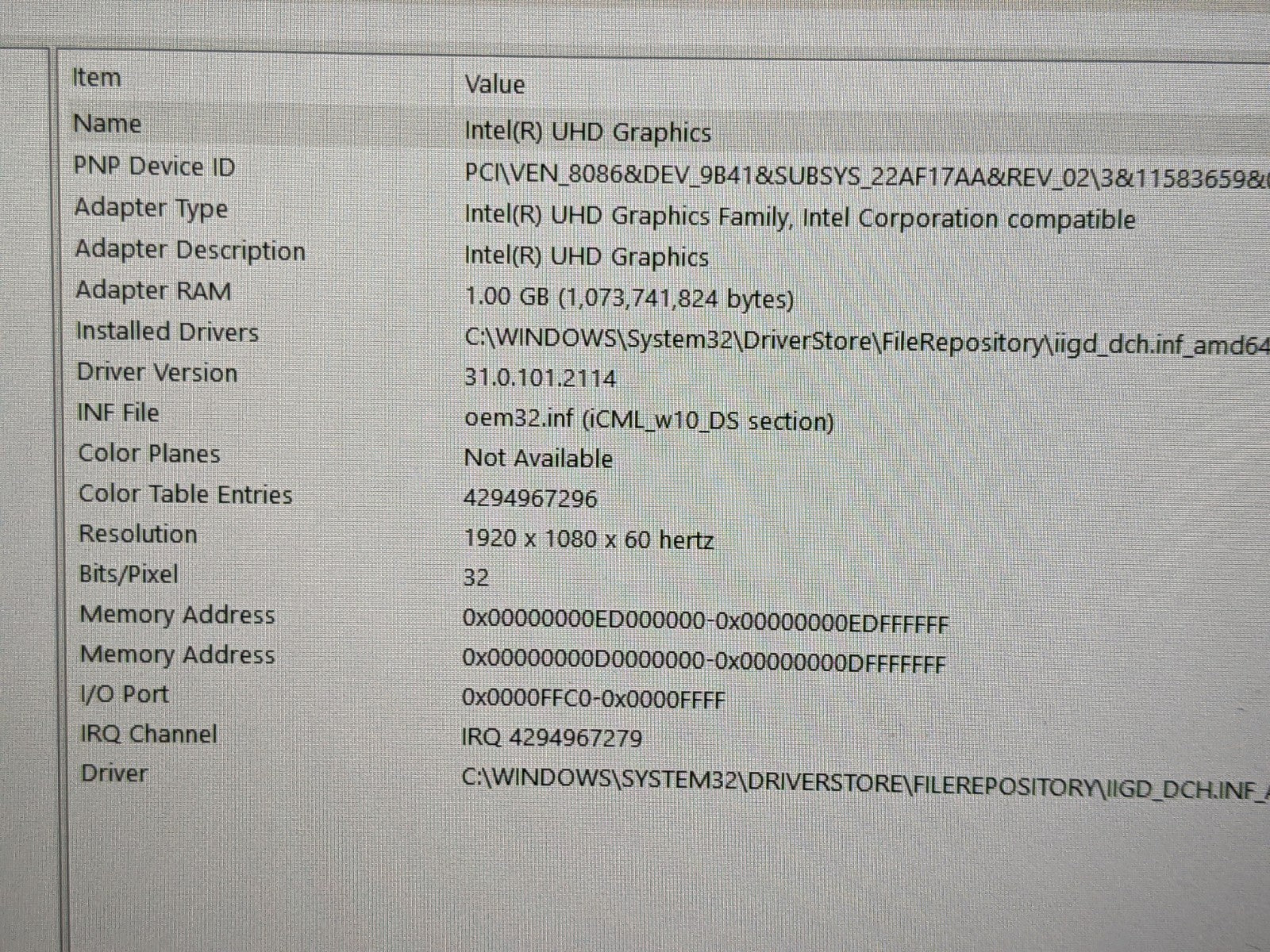The width and height of the screenshot is (1270, 952).
Task: Select the INF File row
Action: coord(118,413)
